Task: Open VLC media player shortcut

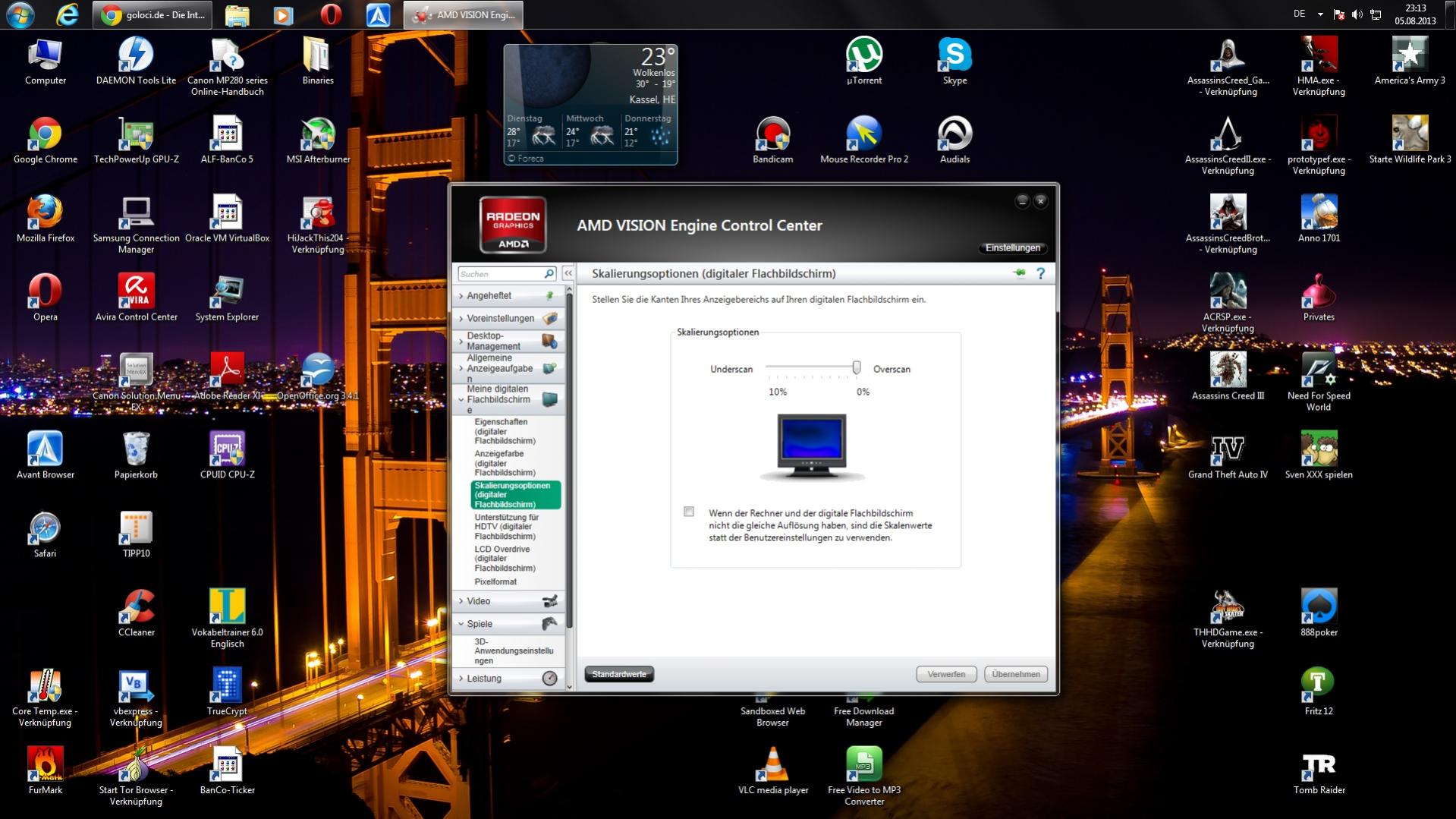Action: click(772, 771)
